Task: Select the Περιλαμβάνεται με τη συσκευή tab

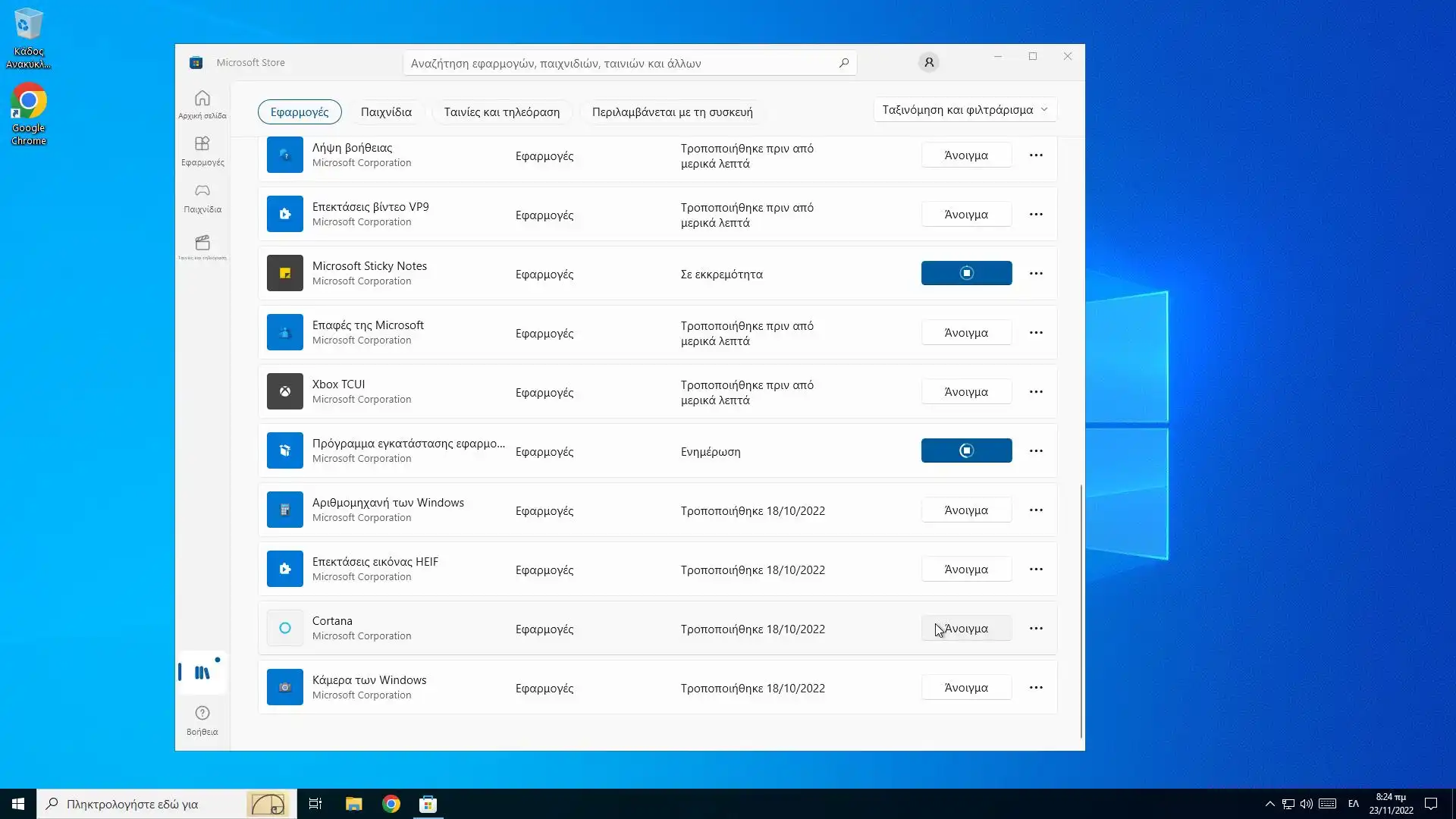Action: click(672, 112)
